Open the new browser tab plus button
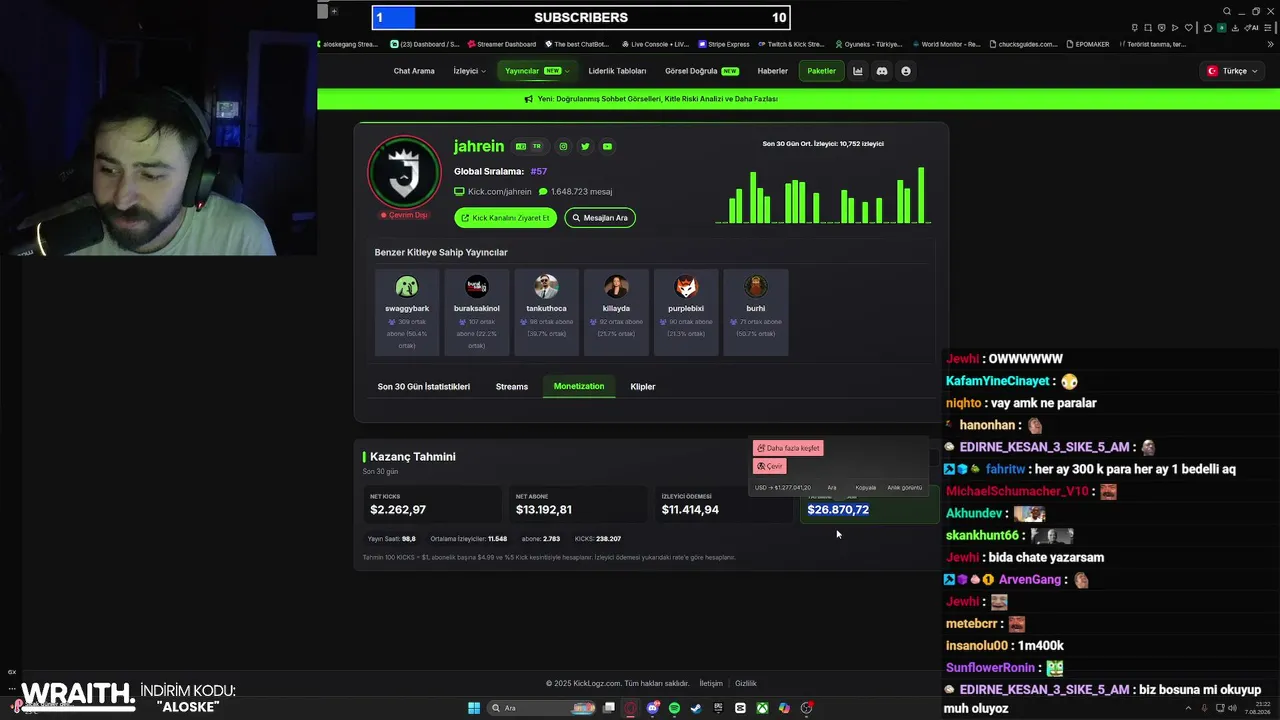This screenshot has height=720, width=1280. 335,11
